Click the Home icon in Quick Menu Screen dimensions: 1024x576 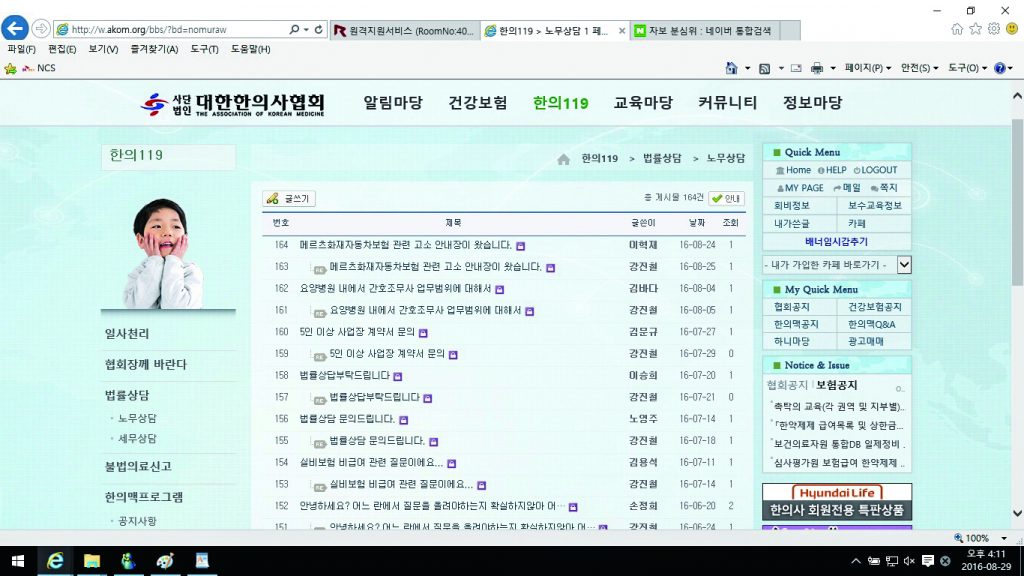click(780, 170)
